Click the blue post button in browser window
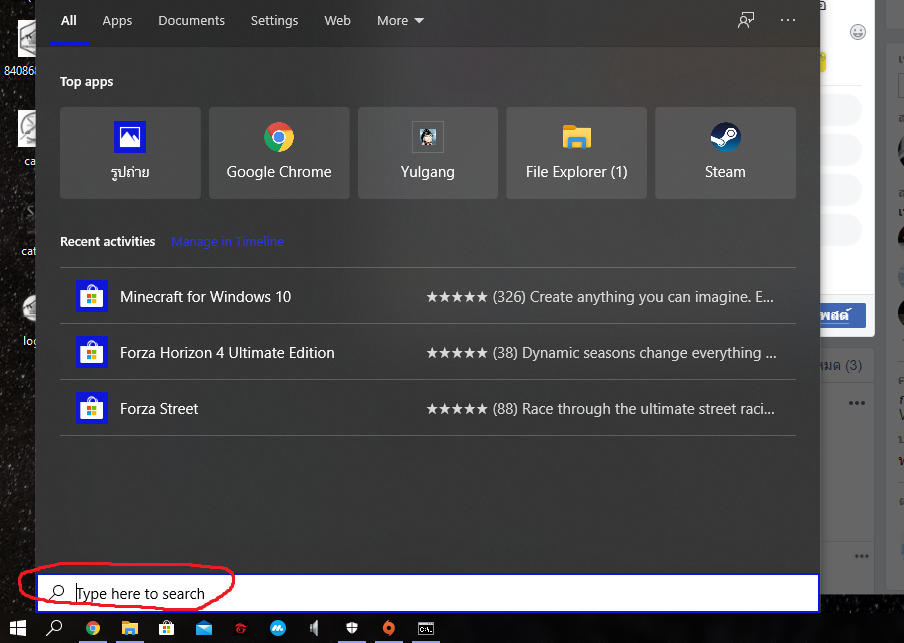 point(843,315)
